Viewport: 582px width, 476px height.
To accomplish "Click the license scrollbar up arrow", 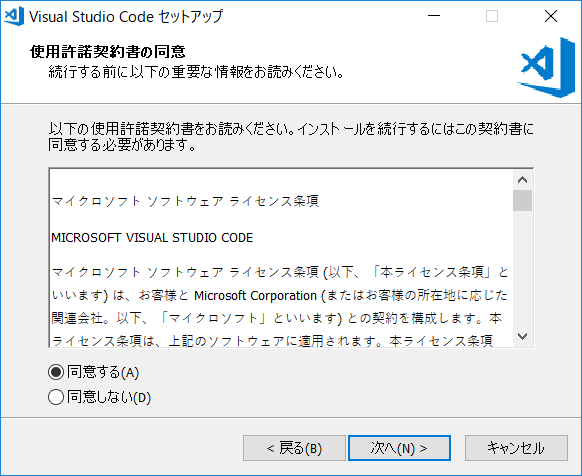I will click(523, 180).
